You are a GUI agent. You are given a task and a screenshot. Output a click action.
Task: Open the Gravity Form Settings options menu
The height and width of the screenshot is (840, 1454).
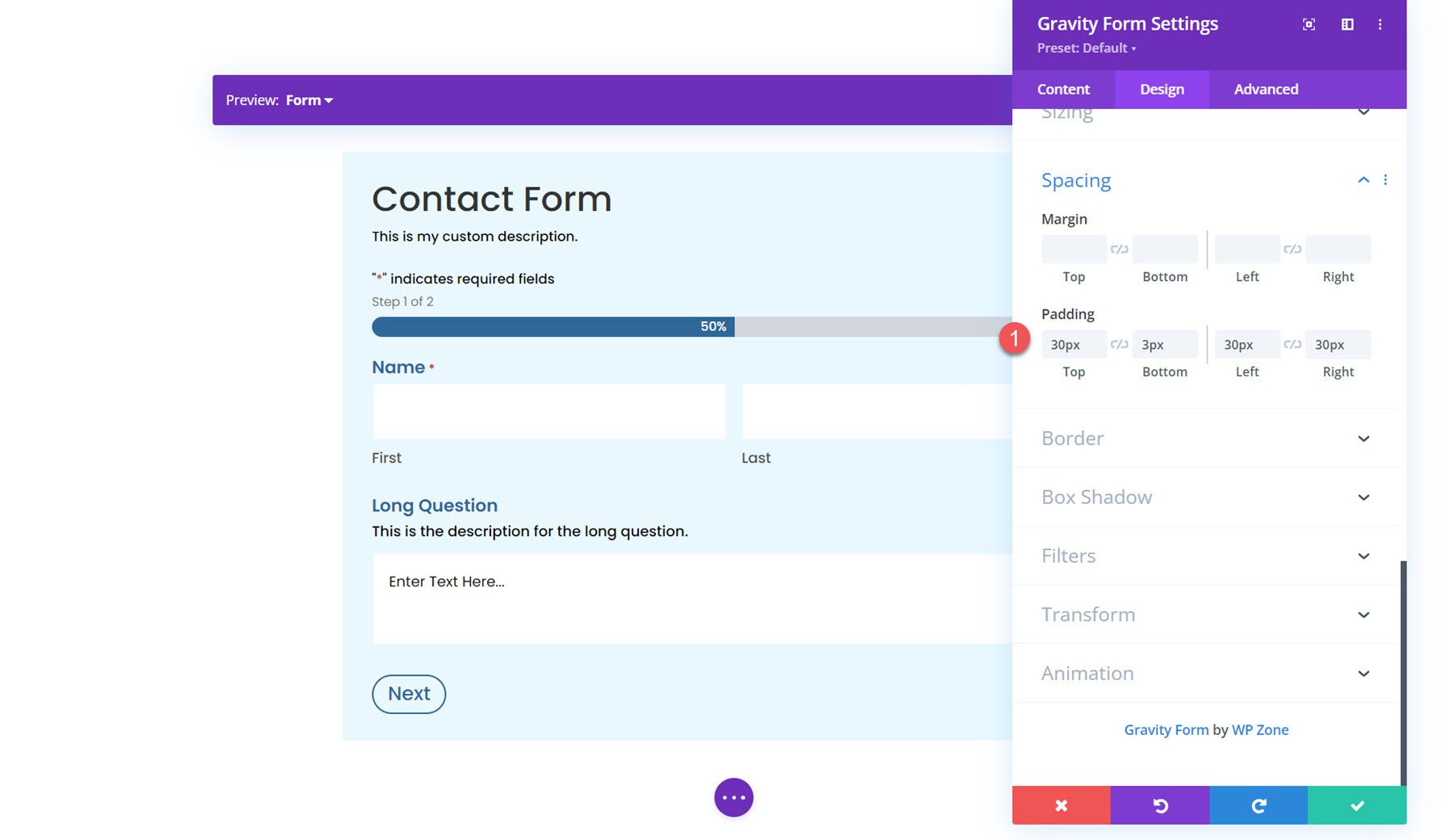1380,24
